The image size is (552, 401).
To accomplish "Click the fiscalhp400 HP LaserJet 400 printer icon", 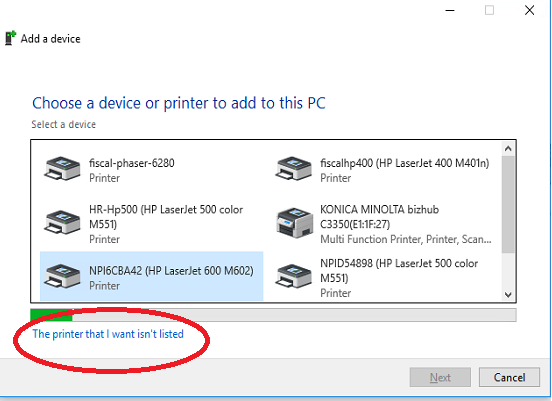I will click(293, 169).
